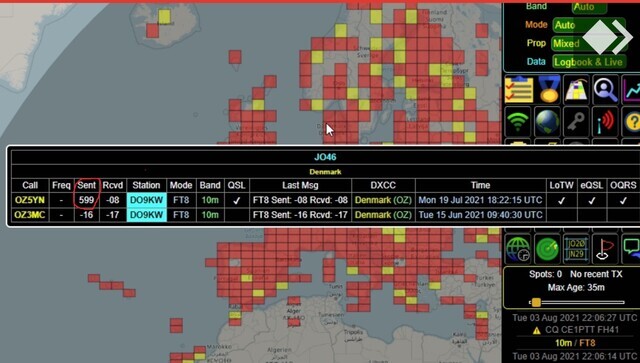Click 'FT8 Sent: -08 Rcvd: -08' message
Screen dimensions: 640x363
(x=300, y=200)
